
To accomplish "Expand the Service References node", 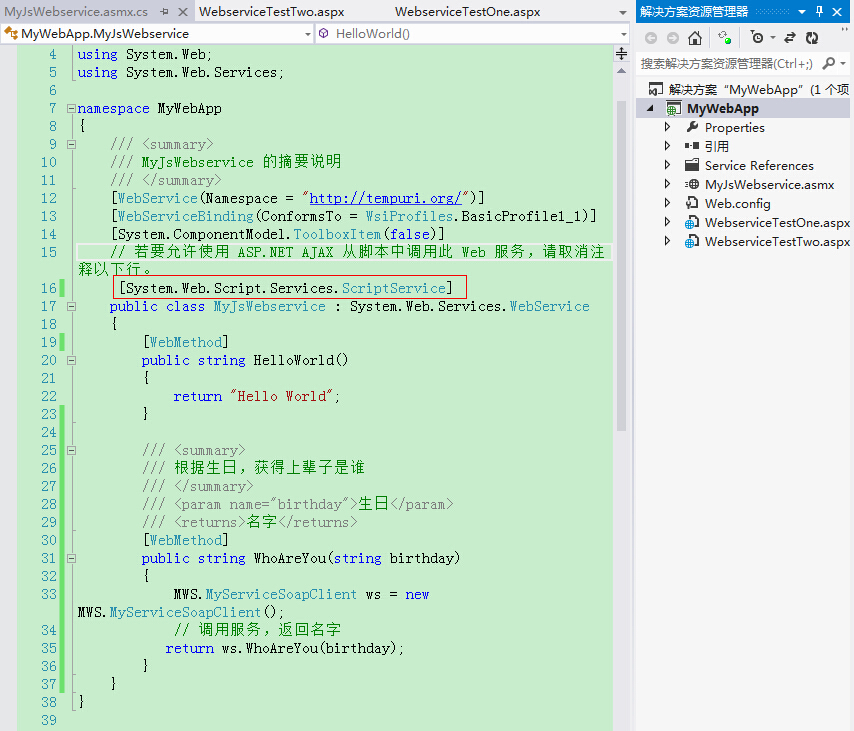I will click(x=668, y=165).
